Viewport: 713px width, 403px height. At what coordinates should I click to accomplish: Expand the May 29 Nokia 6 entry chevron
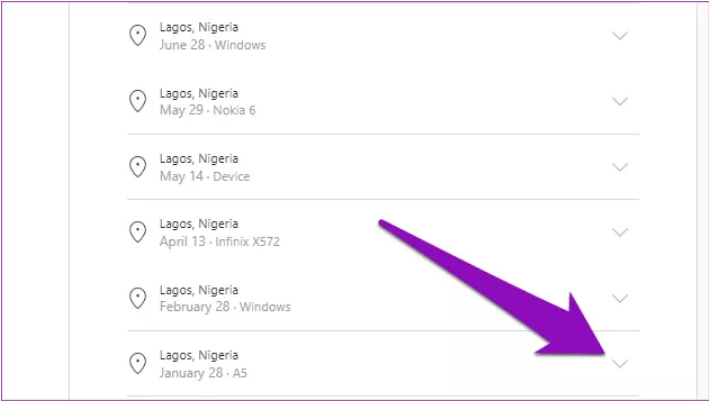click(x=620, y=101)
